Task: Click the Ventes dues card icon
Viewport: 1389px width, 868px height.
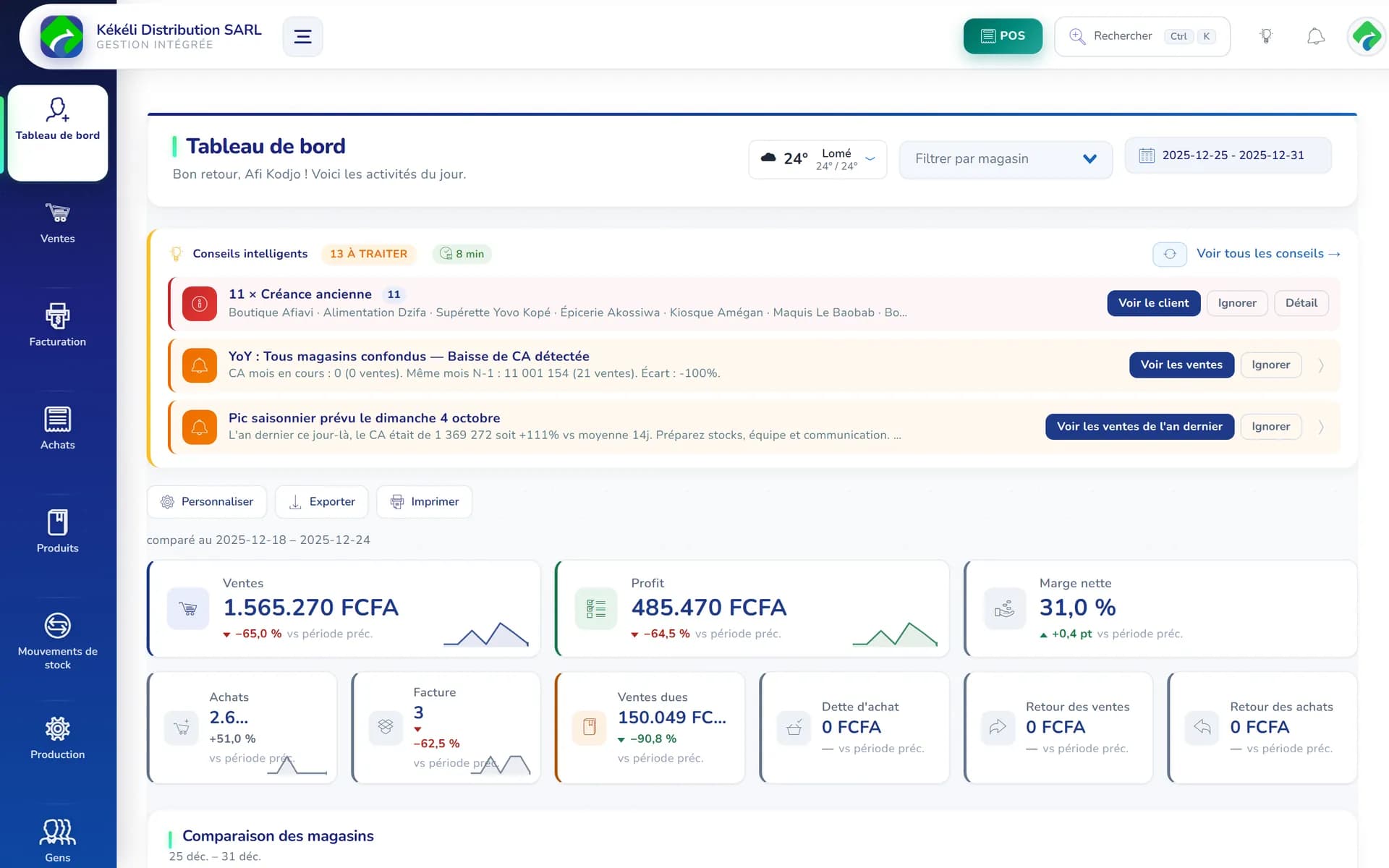Action: coord(590,727)
